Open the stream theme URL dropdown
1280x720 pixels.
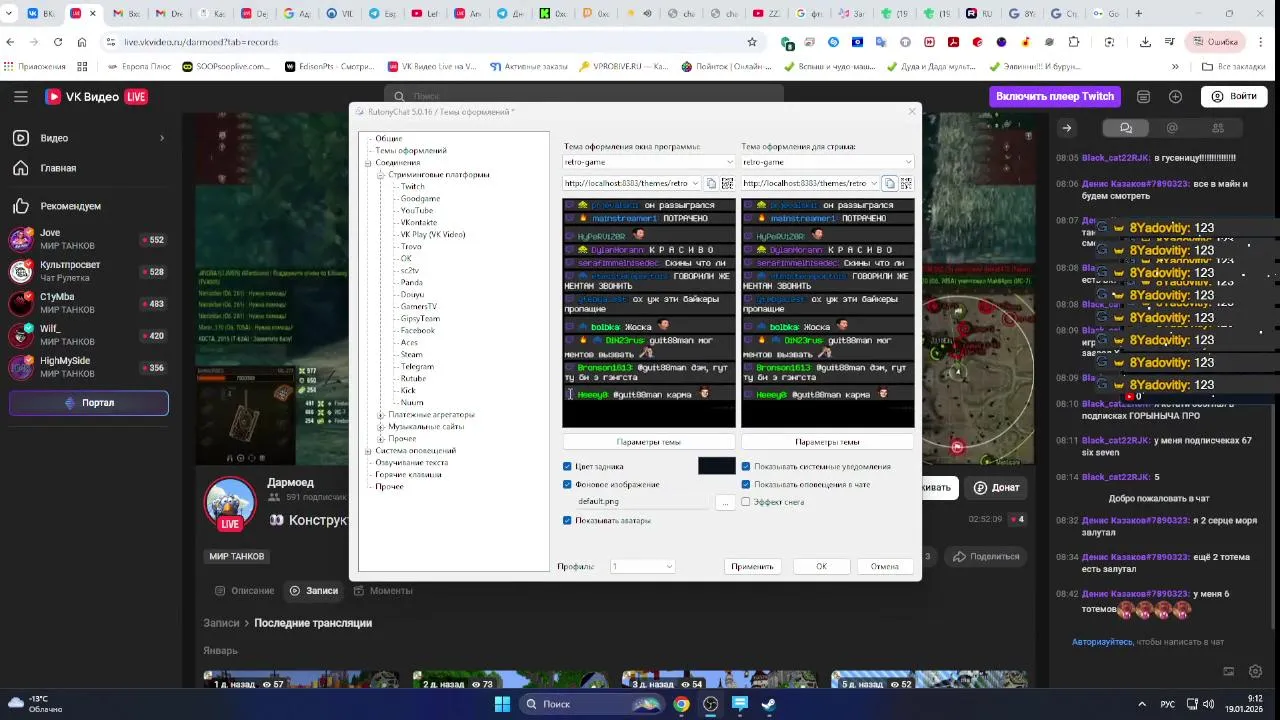click(873, 183)
